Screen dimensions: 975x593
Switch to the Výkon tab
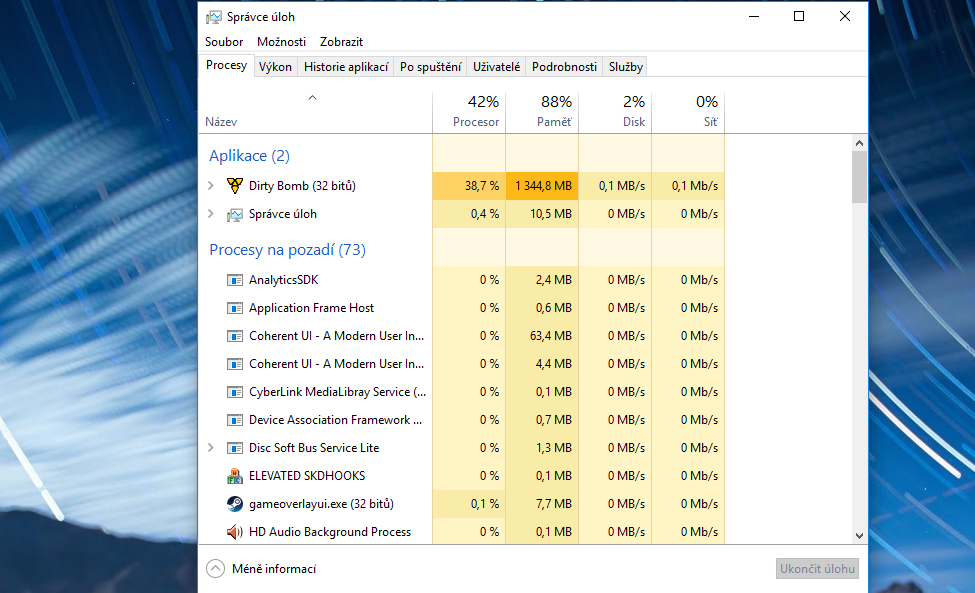tap(275, 67)
